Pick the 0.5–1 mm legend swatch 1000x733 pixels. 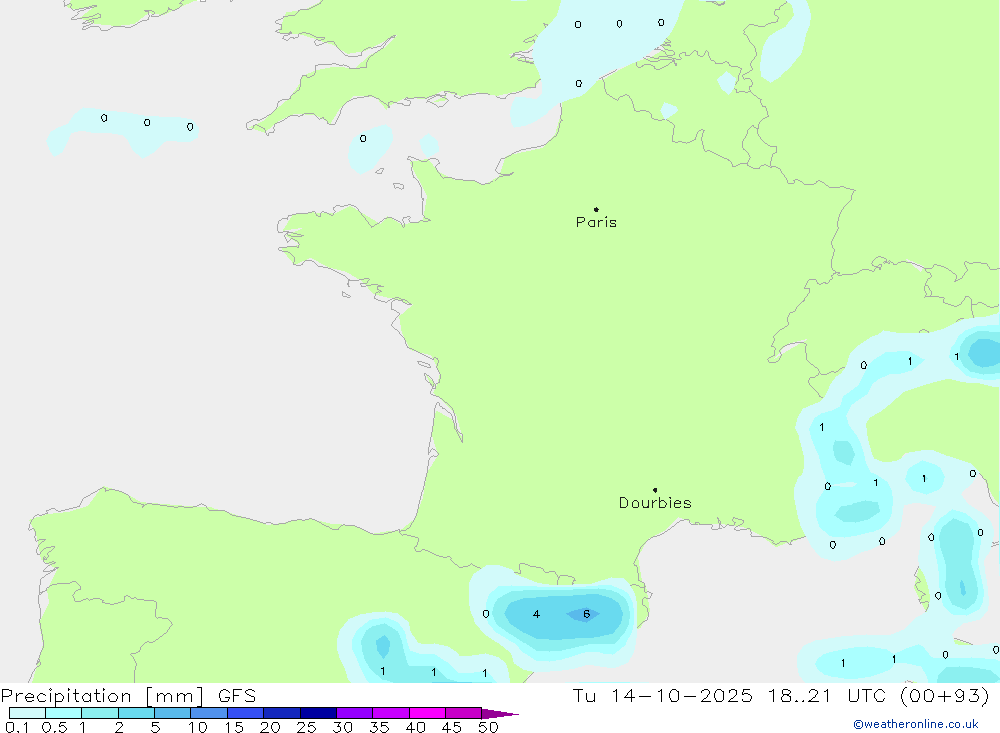pyautogui.click(x=63, y=713)
